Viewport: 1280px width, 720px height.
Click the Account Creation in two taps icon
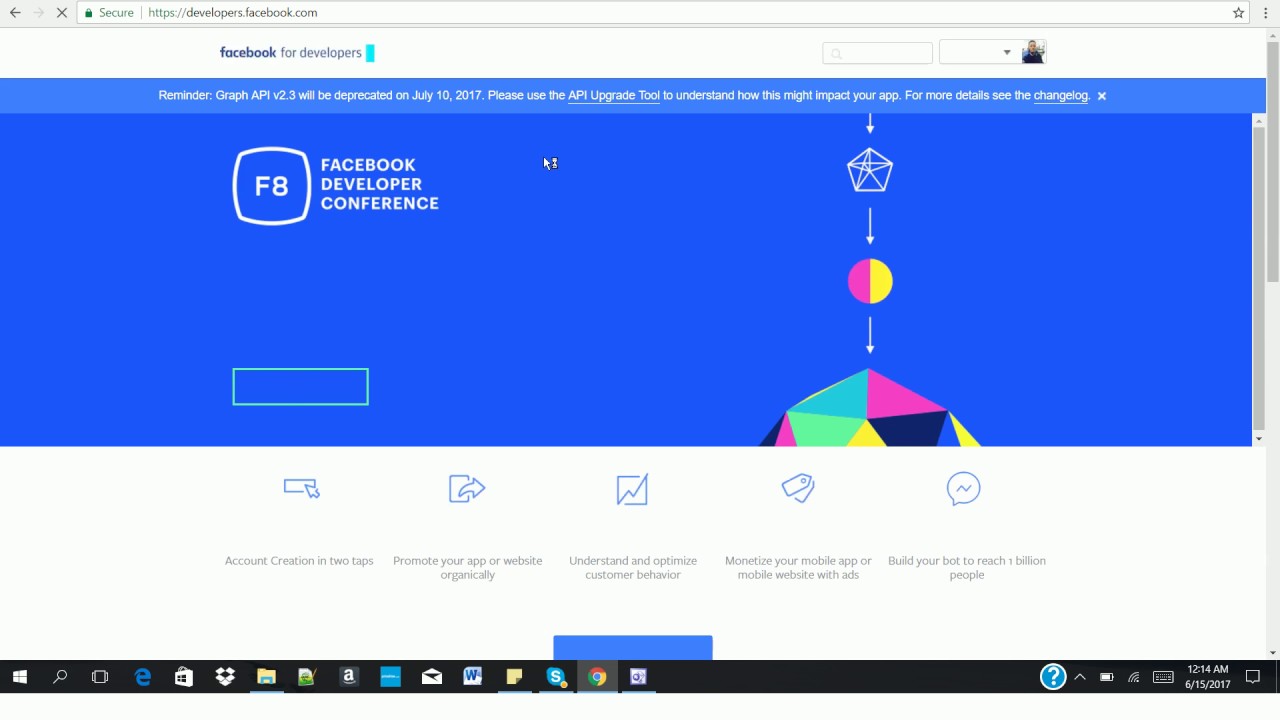click(301, 488)
